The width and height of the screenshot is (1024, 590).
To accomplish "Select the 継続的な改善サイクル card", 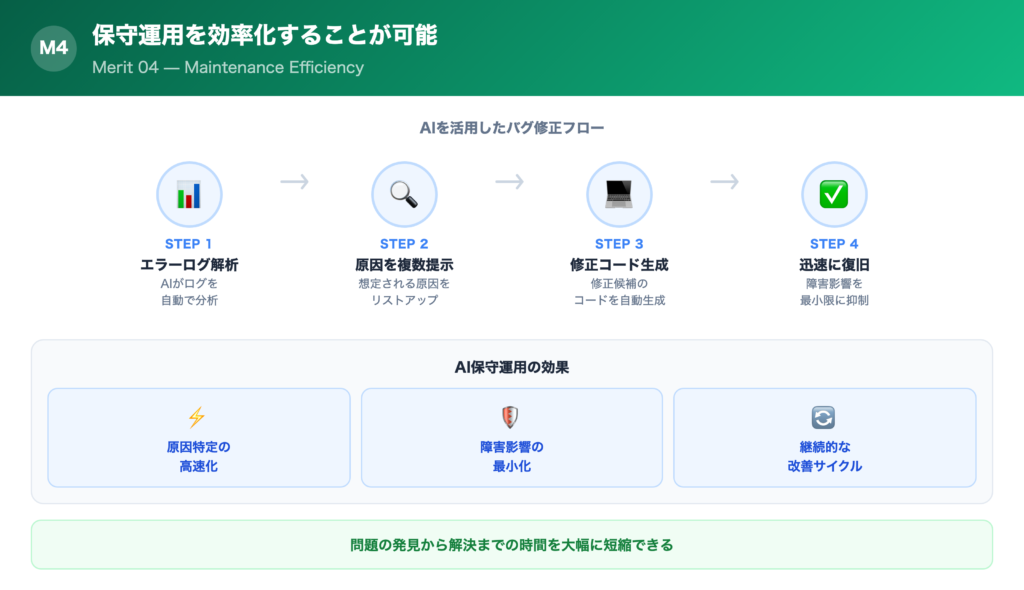I will pos(825,438).
